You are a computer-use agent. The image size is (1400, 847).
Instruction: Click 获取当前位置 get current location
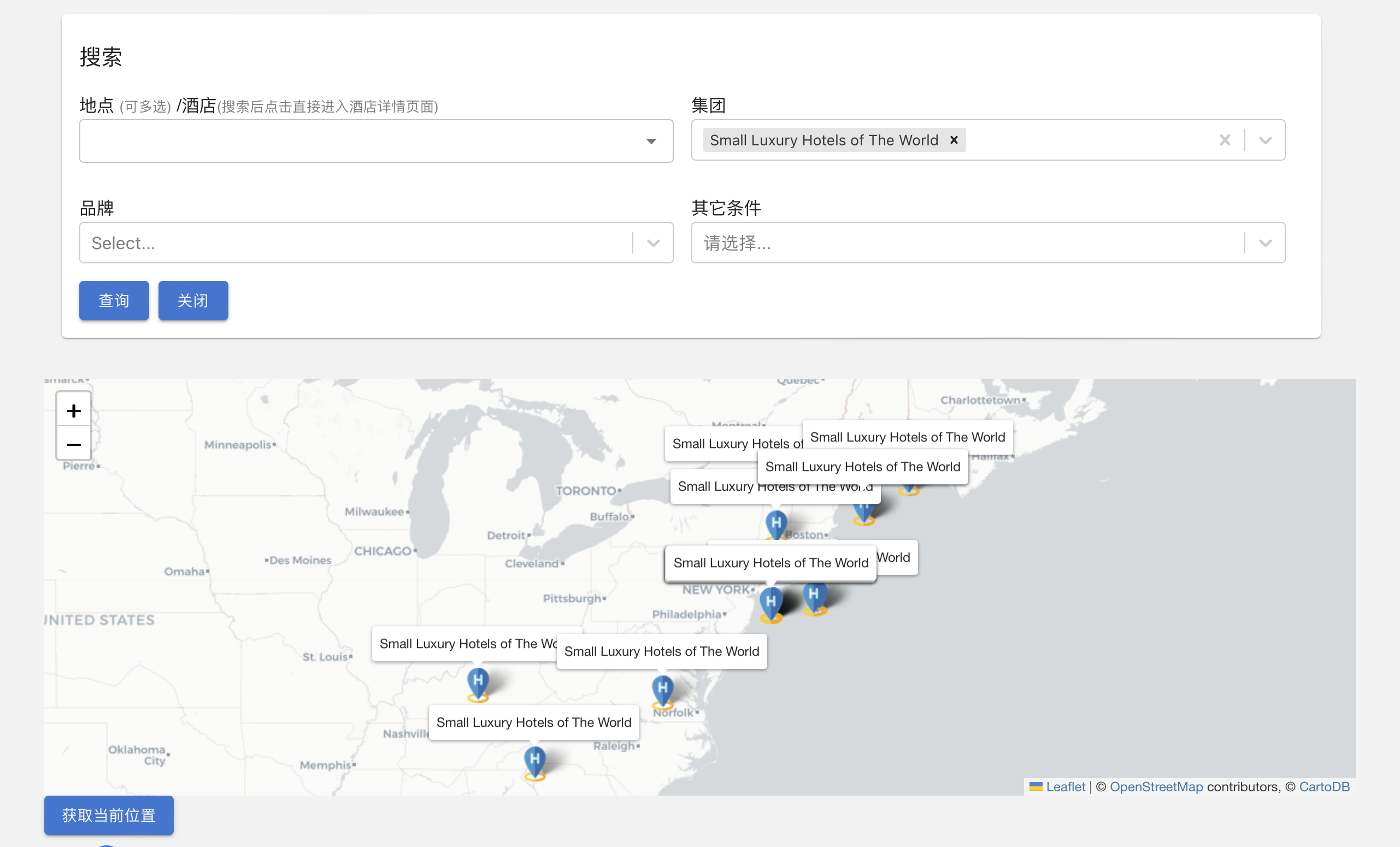[109, 815]
